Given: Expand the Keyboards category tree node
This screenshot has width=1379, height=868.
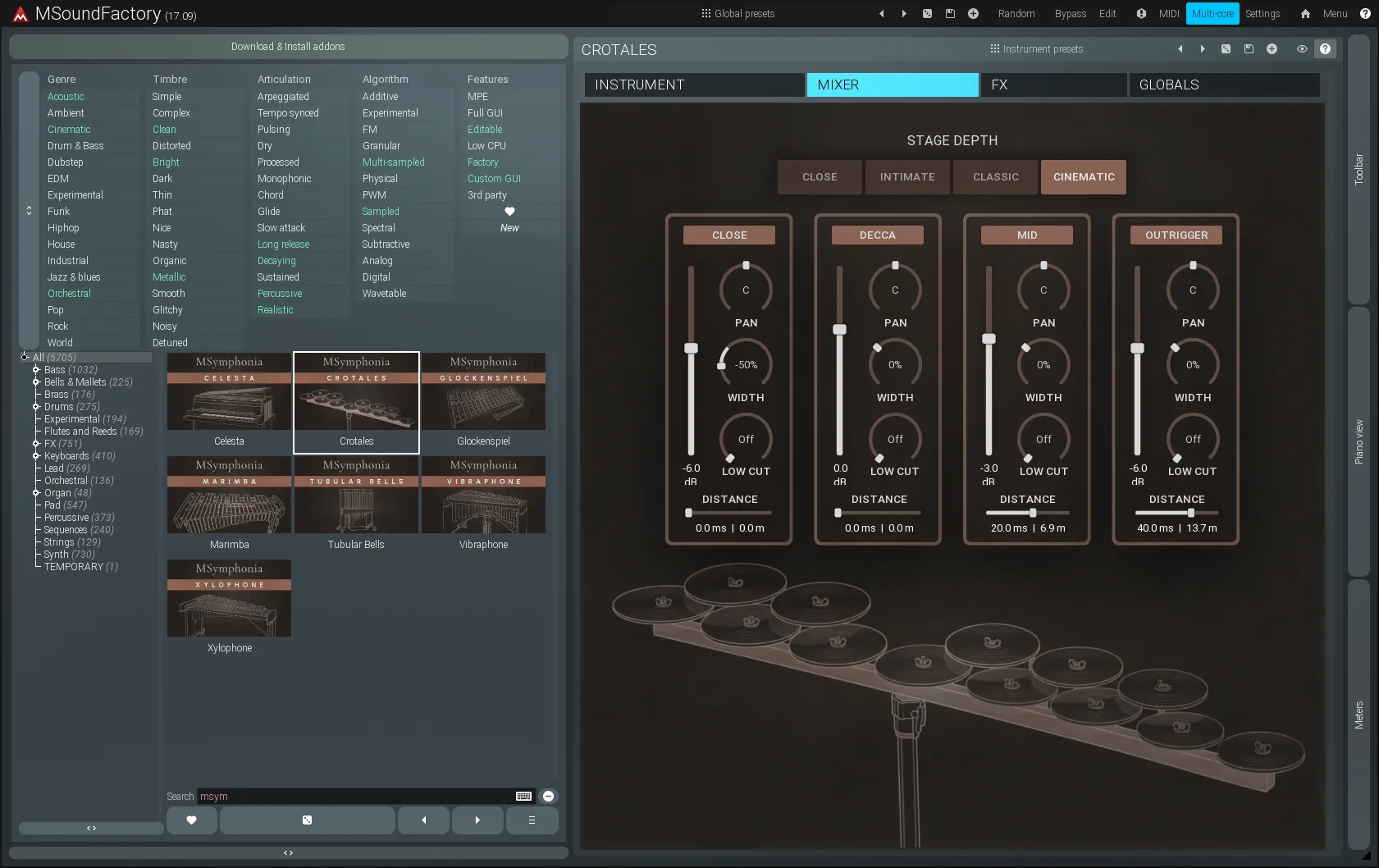Looking at the screenshot, I should [x=36, y=456].
